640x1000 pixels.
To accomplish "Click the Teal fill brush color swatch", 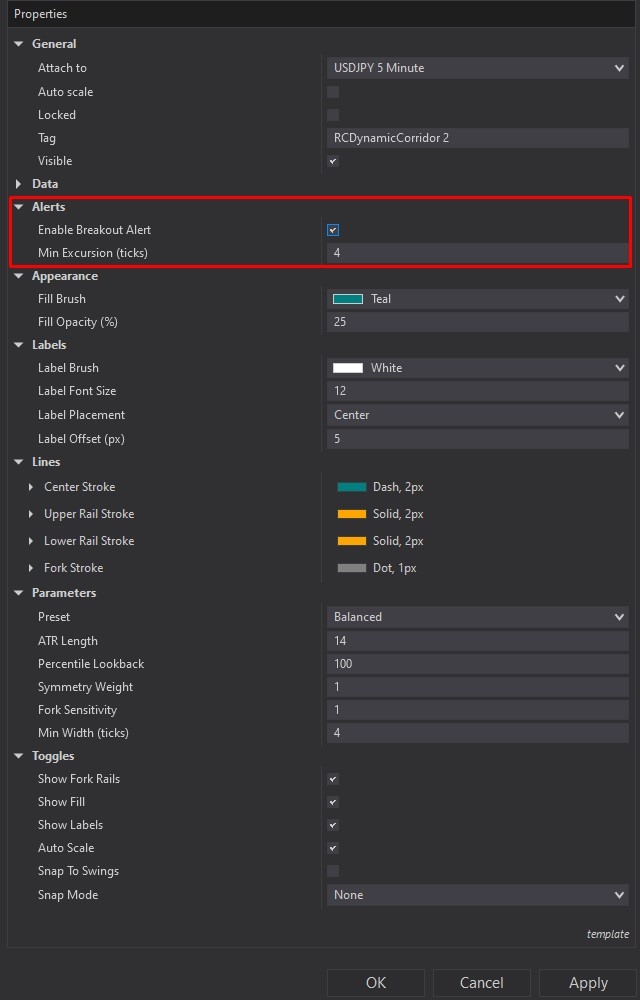I will pyautogui.click(x=348, y=298).
